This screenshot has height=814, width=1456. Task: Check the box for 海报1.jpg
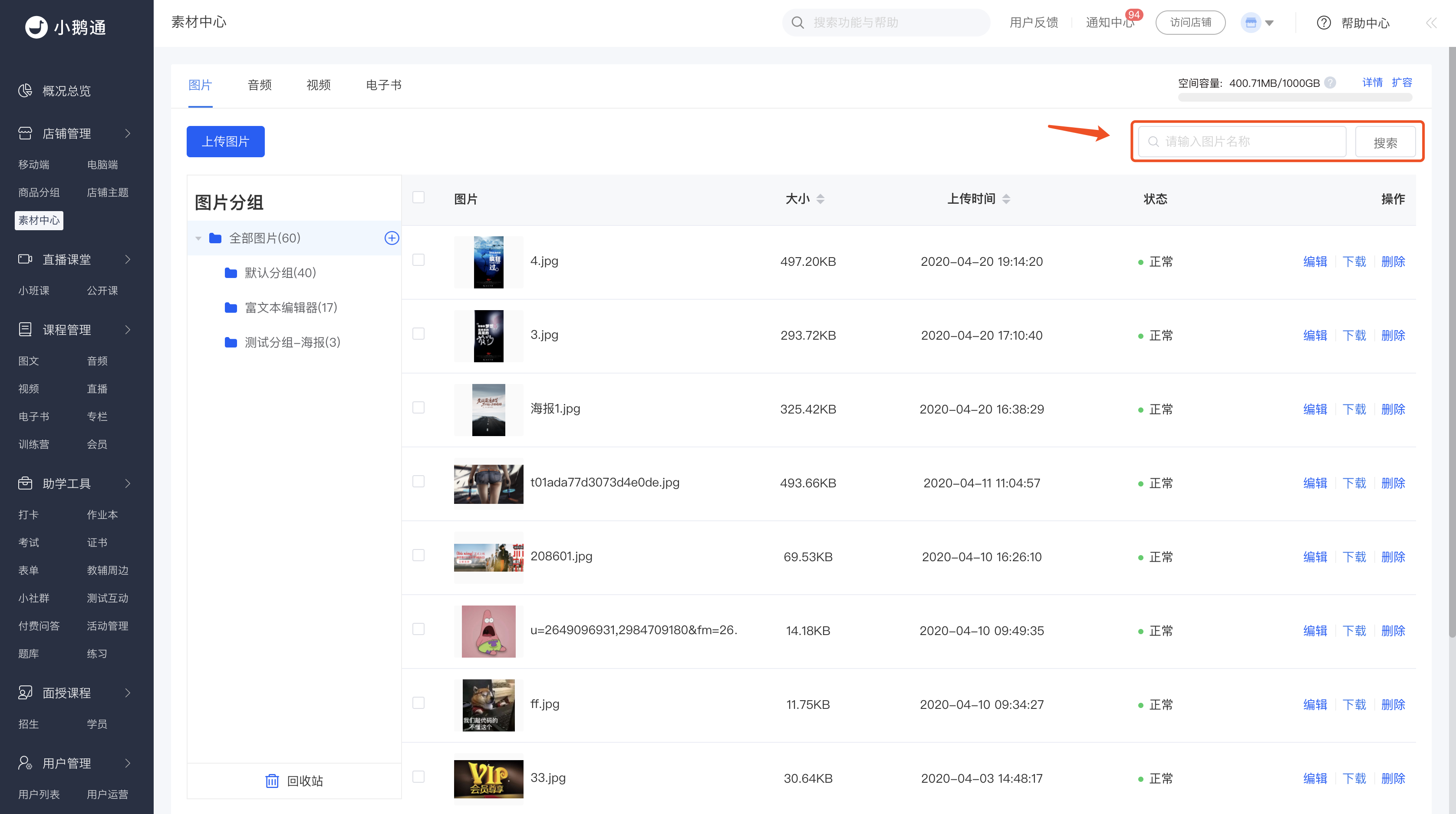418,407
